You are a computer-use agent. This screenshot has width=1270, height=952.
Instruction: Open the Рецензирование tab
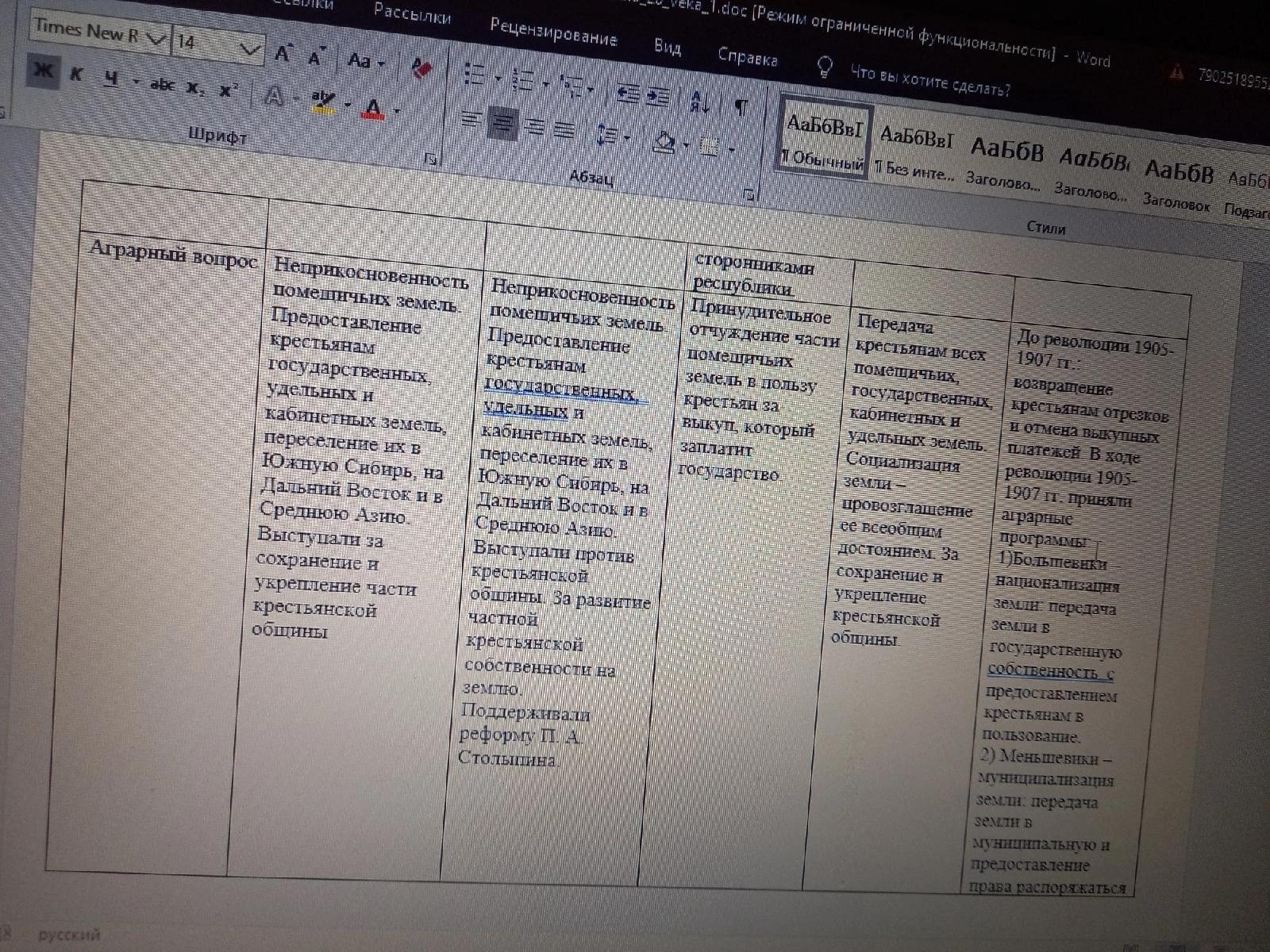pos(553,33)
